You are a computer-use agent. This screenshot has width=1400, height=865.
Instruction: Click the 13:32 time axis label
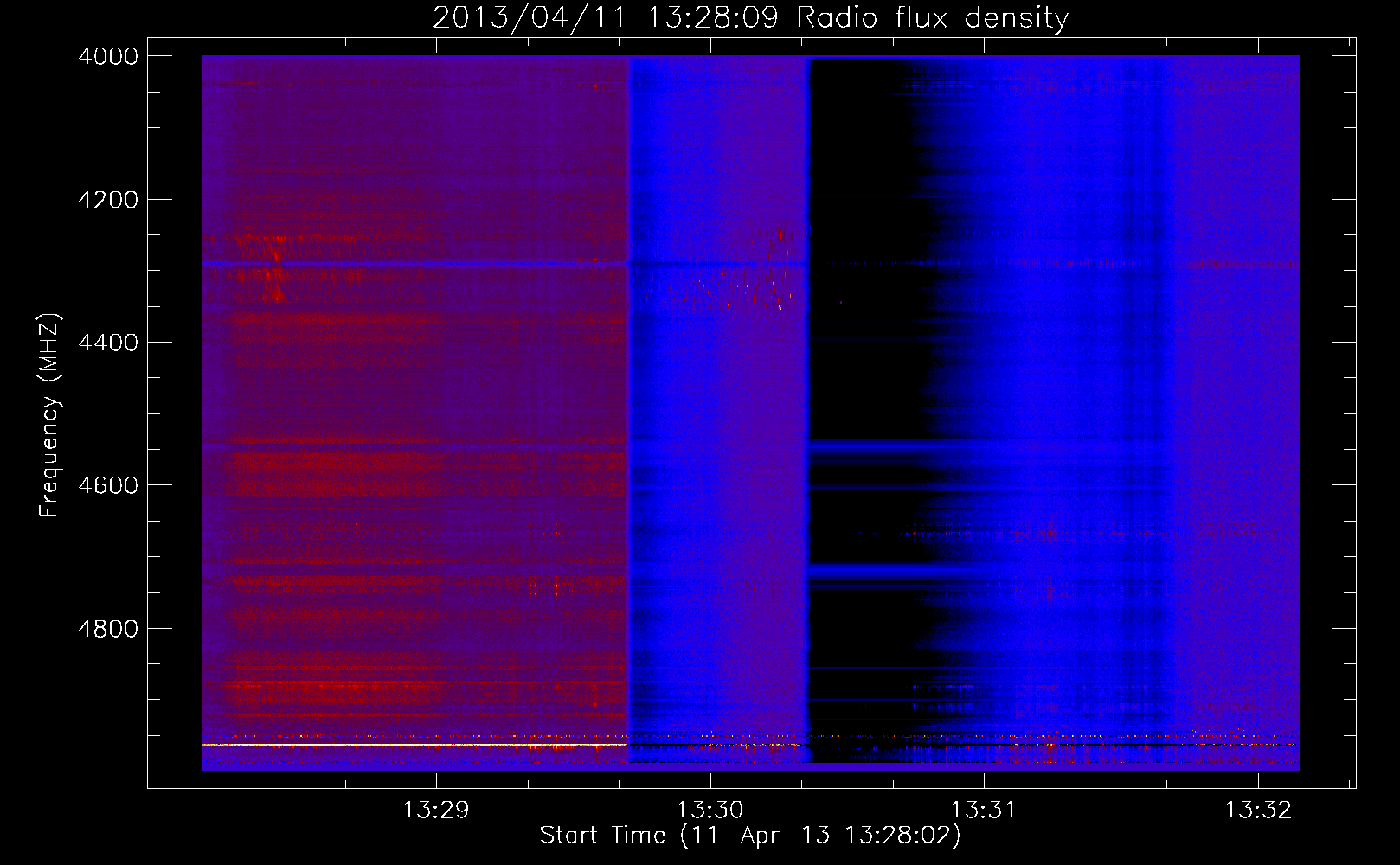1257,811
